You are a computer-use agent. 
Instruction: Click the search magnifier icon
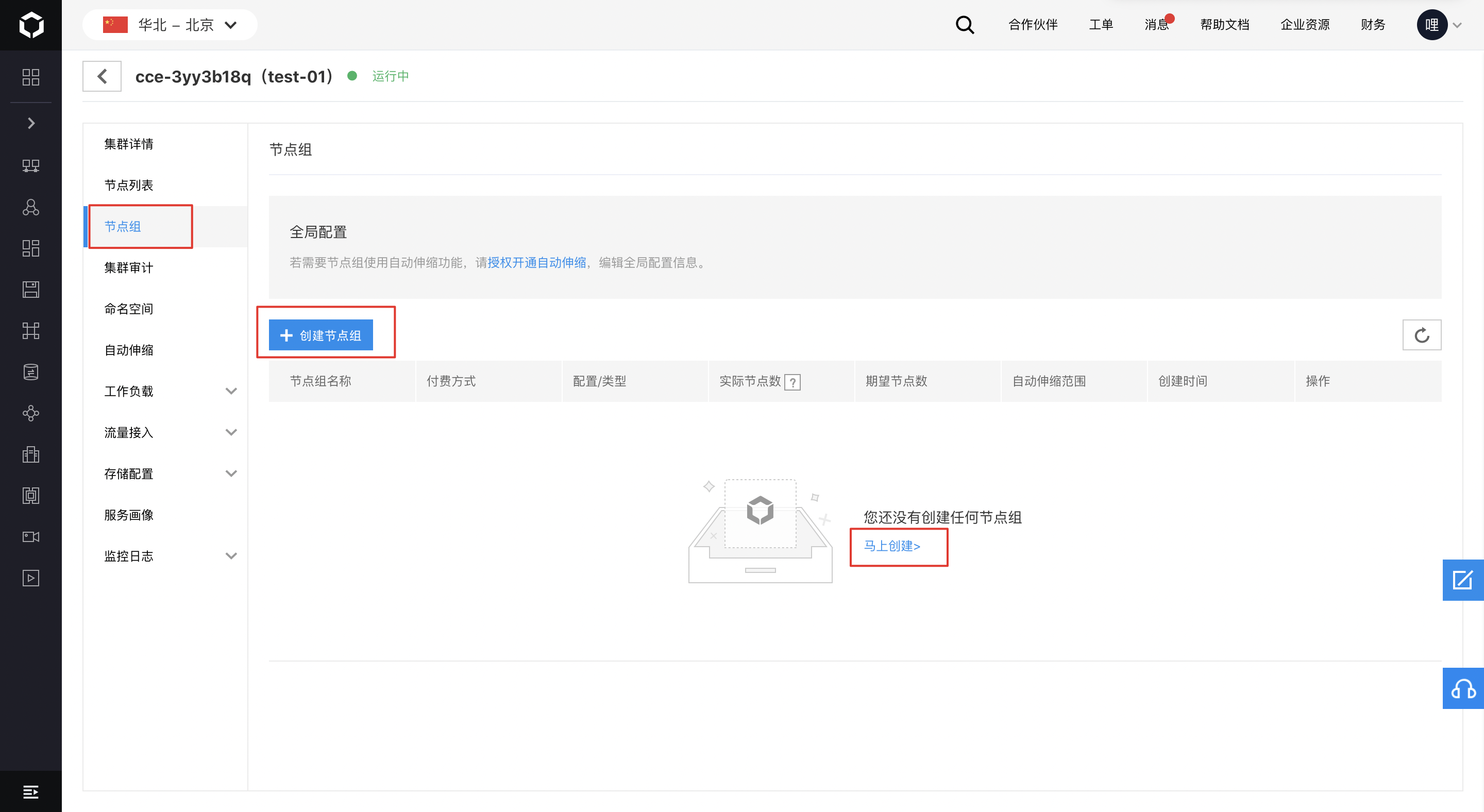tap(965, 25)
